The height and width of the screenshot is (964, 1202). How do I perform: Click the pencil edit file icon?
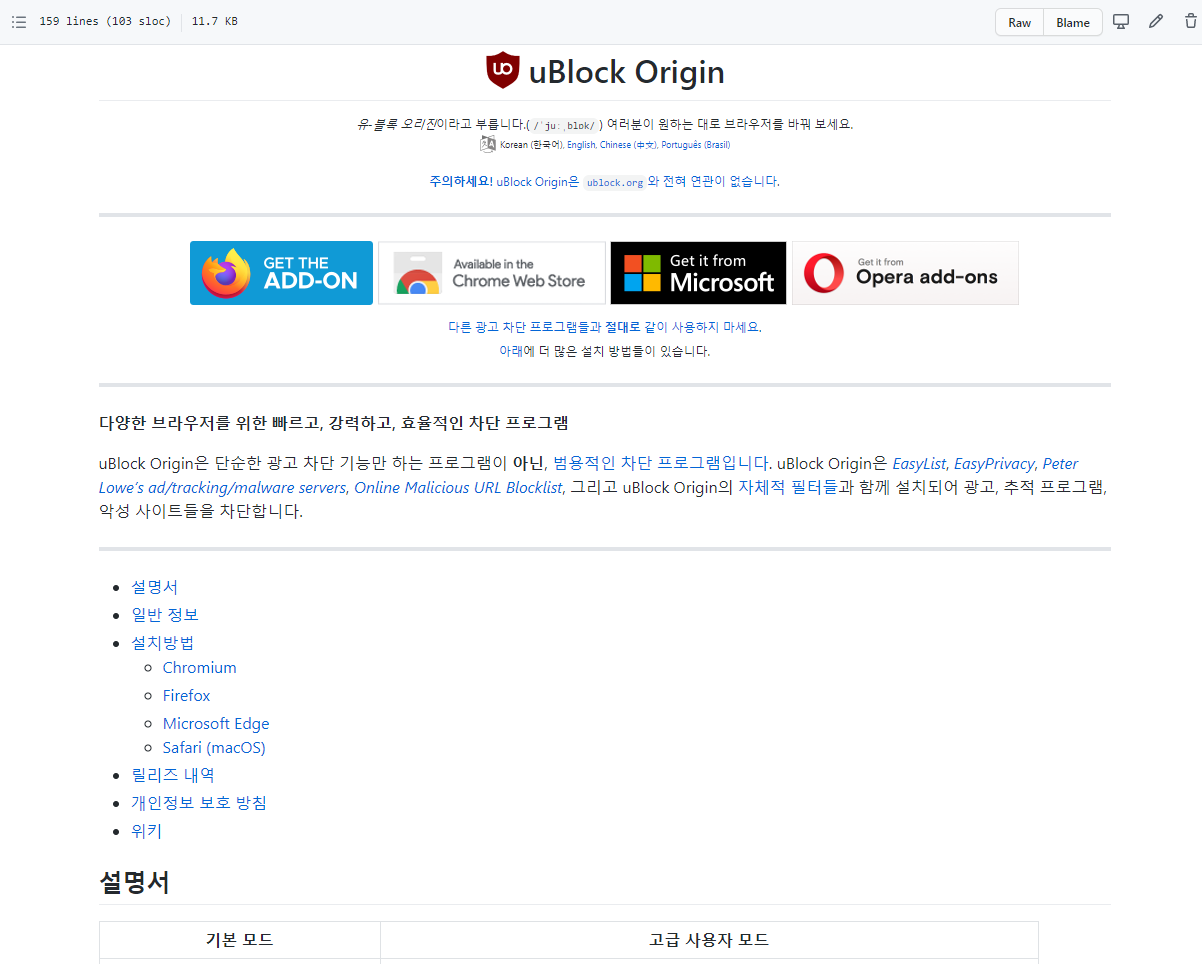[1156, 22]
